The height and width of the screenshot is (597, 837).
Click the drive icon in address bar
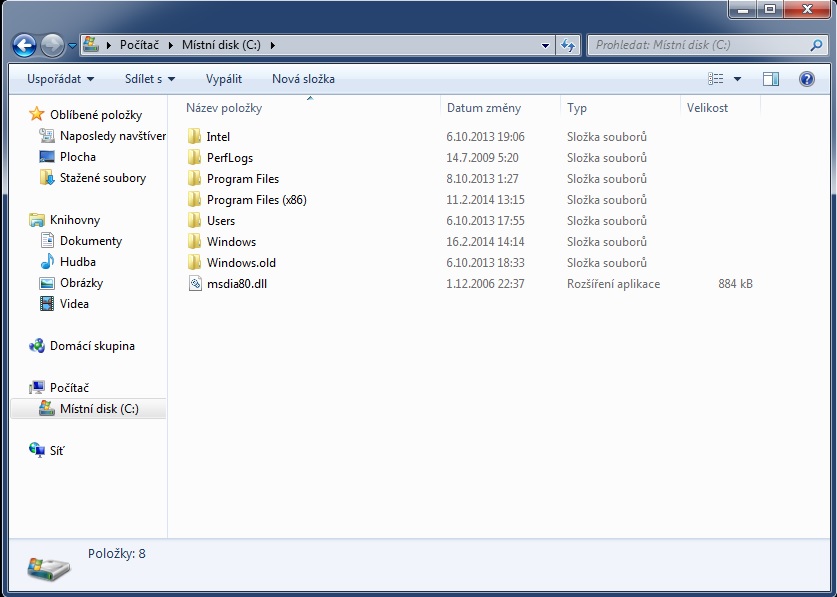[x=91, y=44]
